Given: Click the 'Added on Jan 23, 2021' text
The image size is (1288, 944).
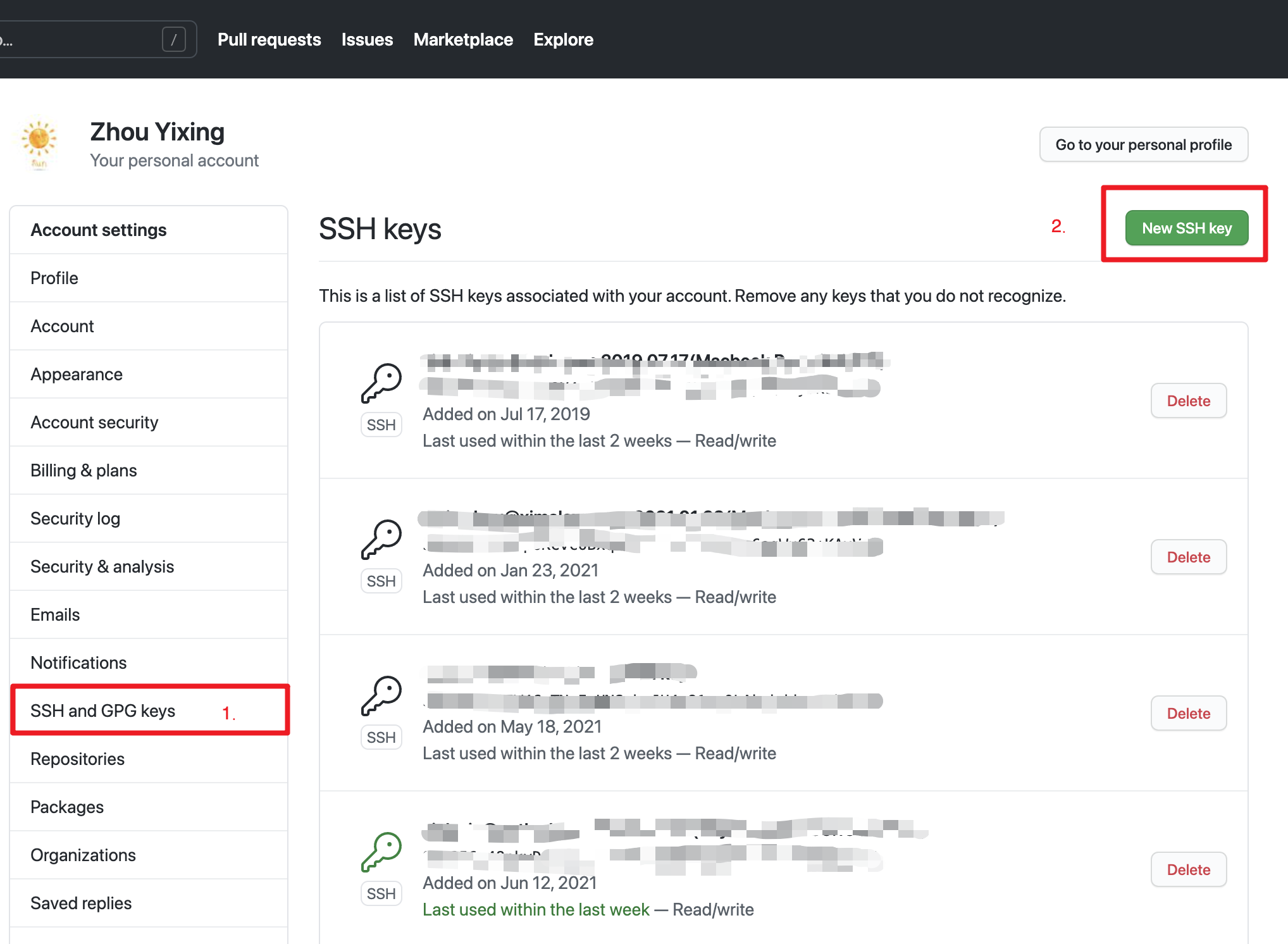Looking at the screenshot, I should point(511,570).
